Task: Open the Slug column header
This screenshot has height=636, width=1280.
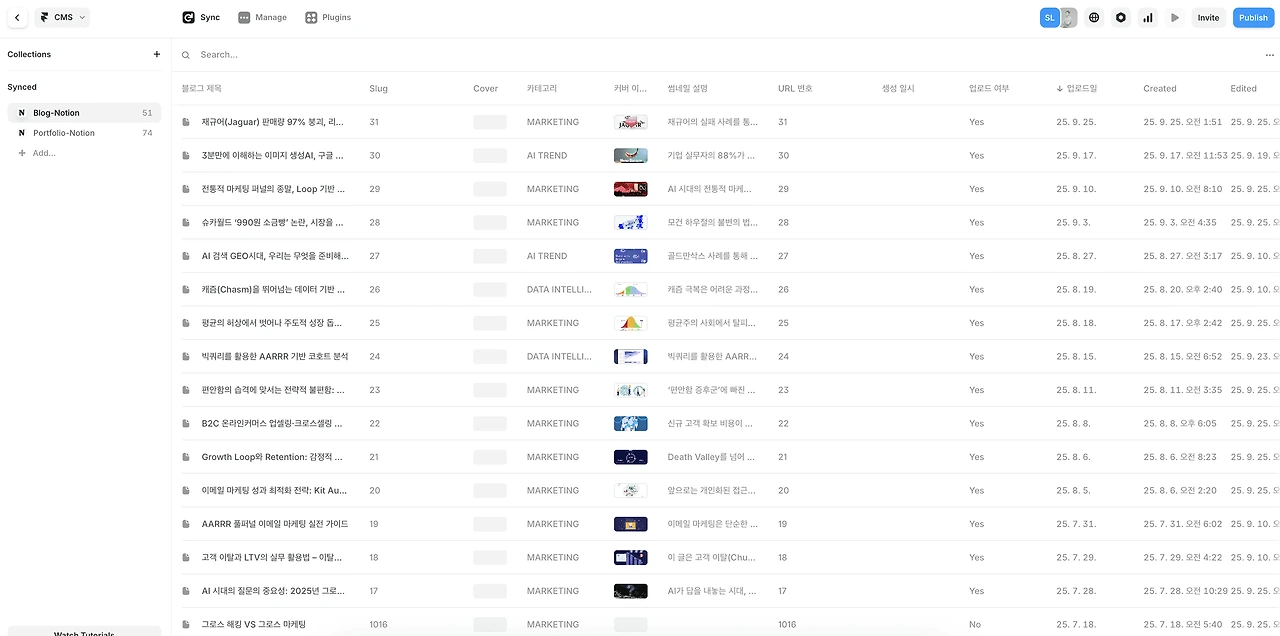Action: click(378, 88)
